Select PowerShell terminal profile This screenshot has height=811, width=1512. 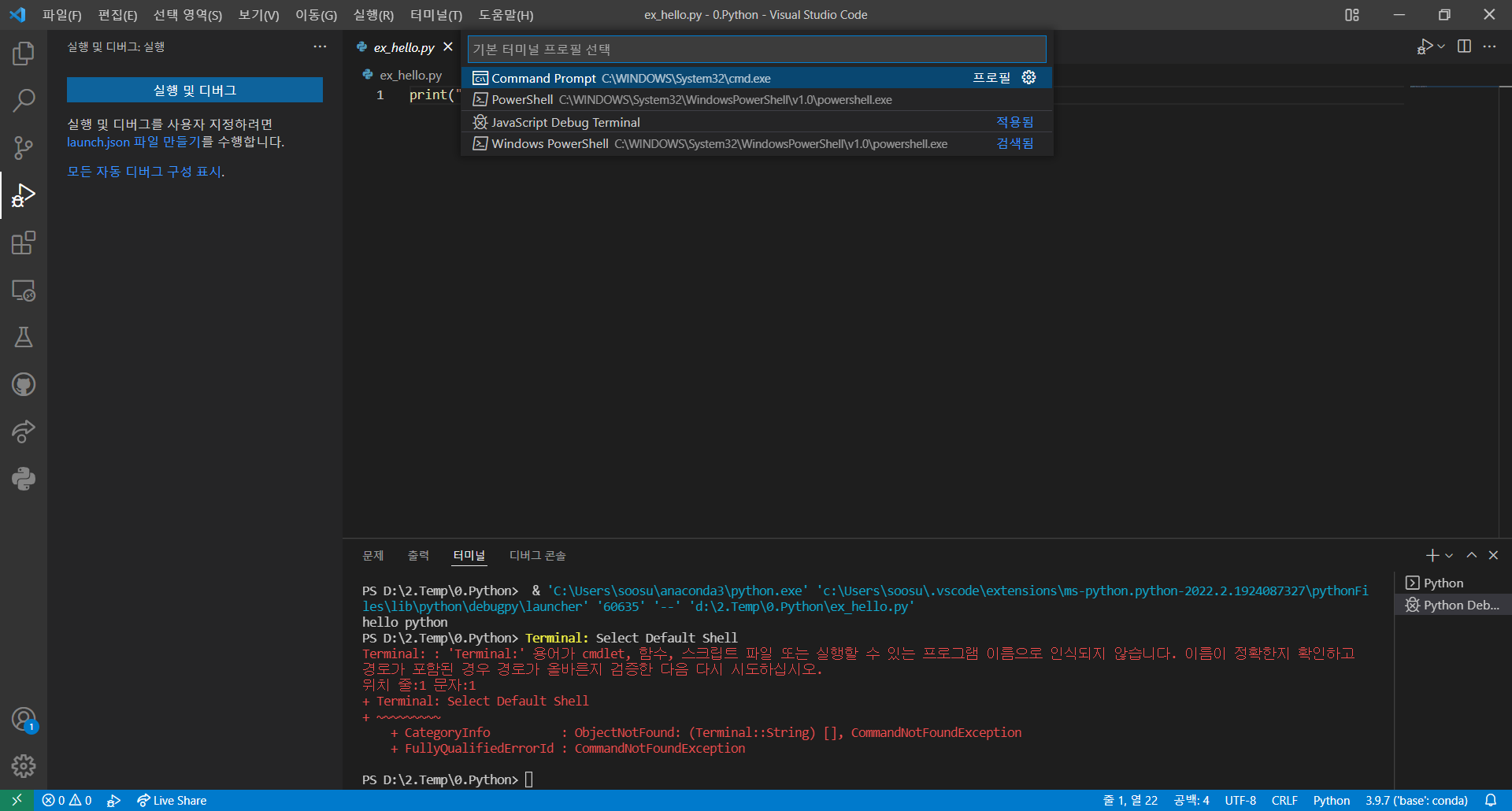coord(757,99)
